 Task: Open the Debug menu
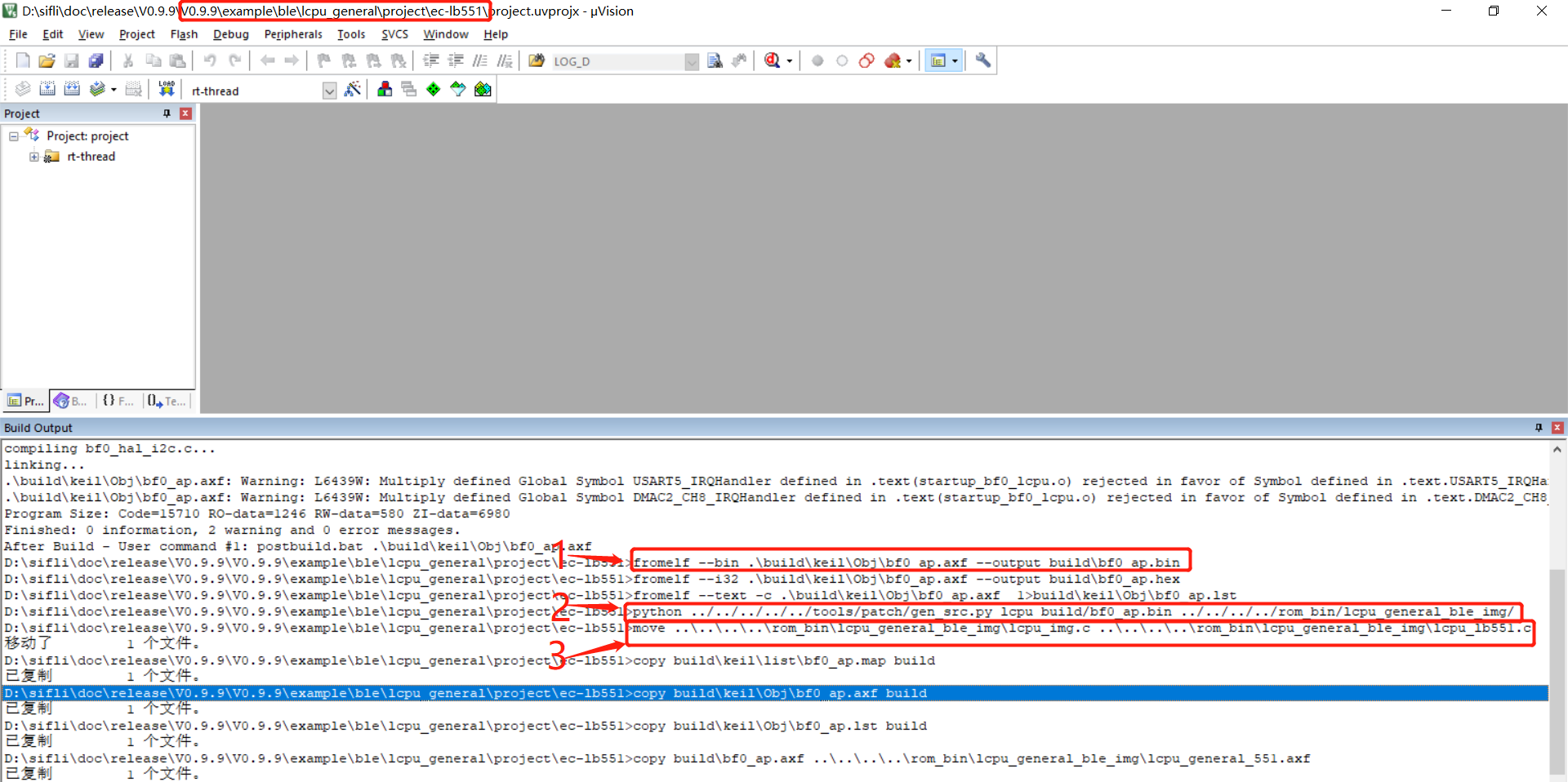(x=231, y=34)
